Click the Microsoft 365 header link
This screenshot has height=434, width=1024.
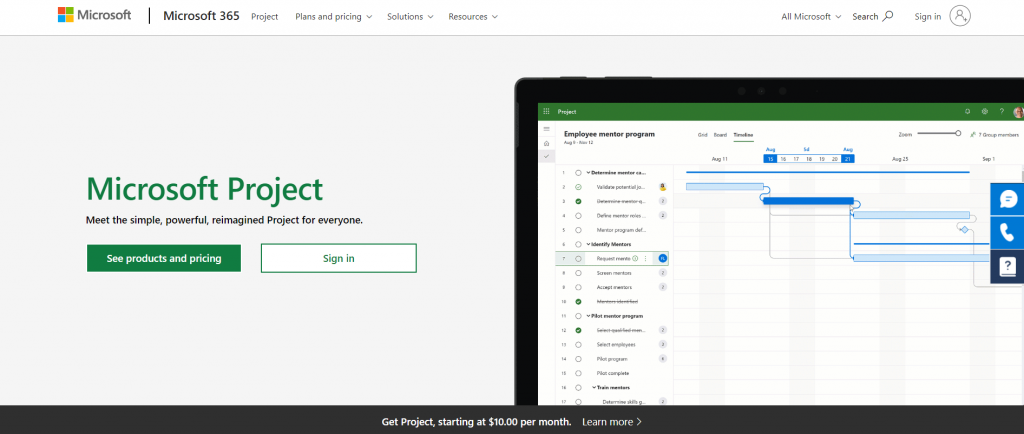(201, 16)
